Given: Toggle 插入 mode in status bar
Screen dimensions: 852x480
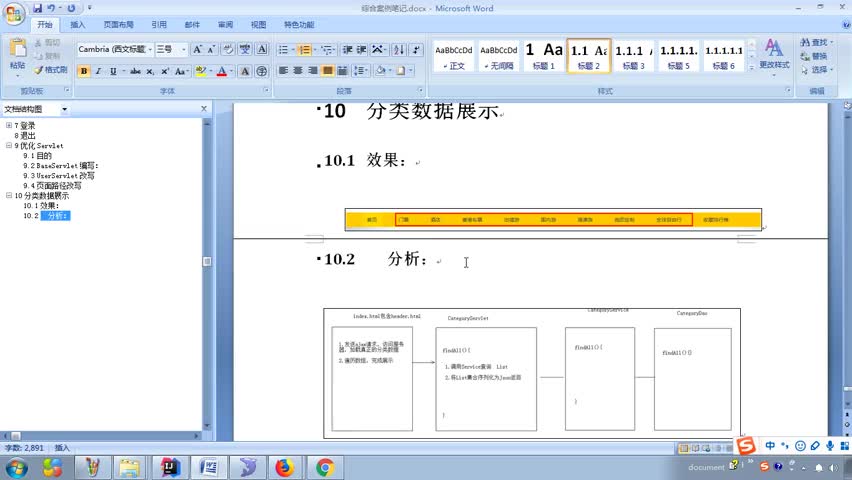Looking at the screenshot, I should pos(62,448).
